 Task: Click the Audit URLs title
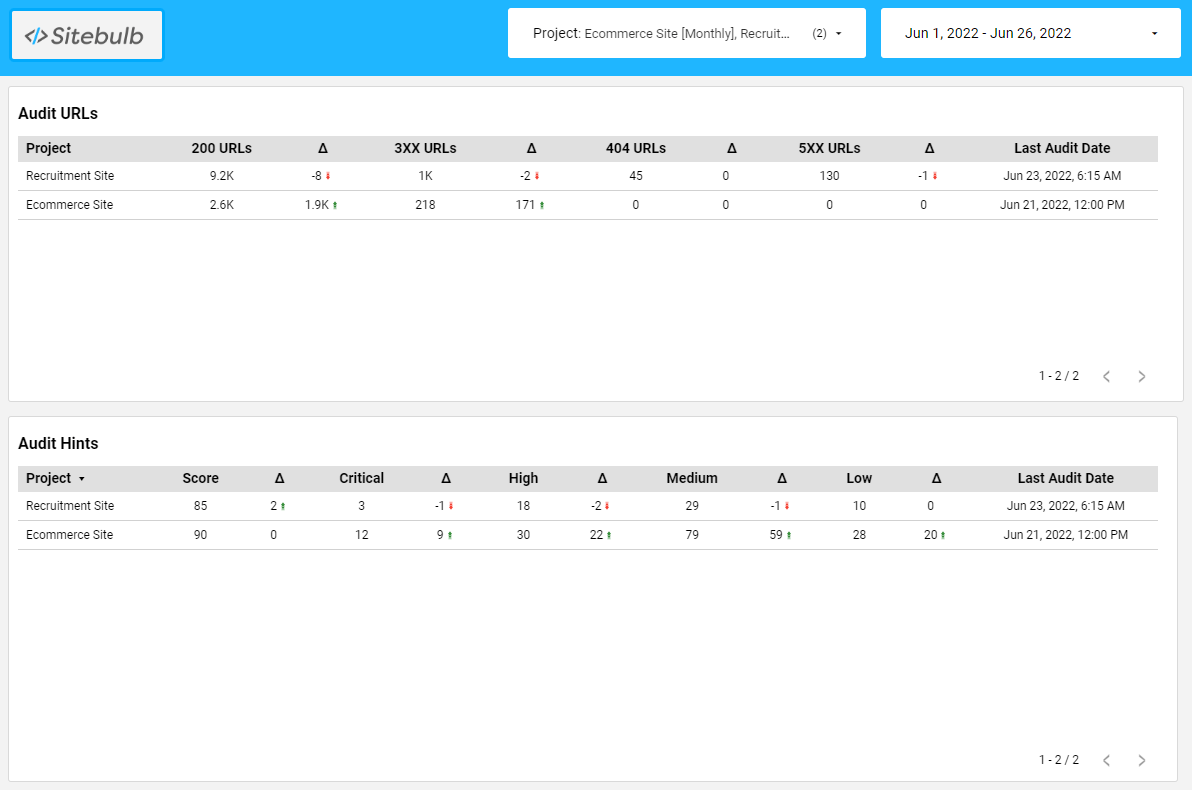click(x=58, y=113)
